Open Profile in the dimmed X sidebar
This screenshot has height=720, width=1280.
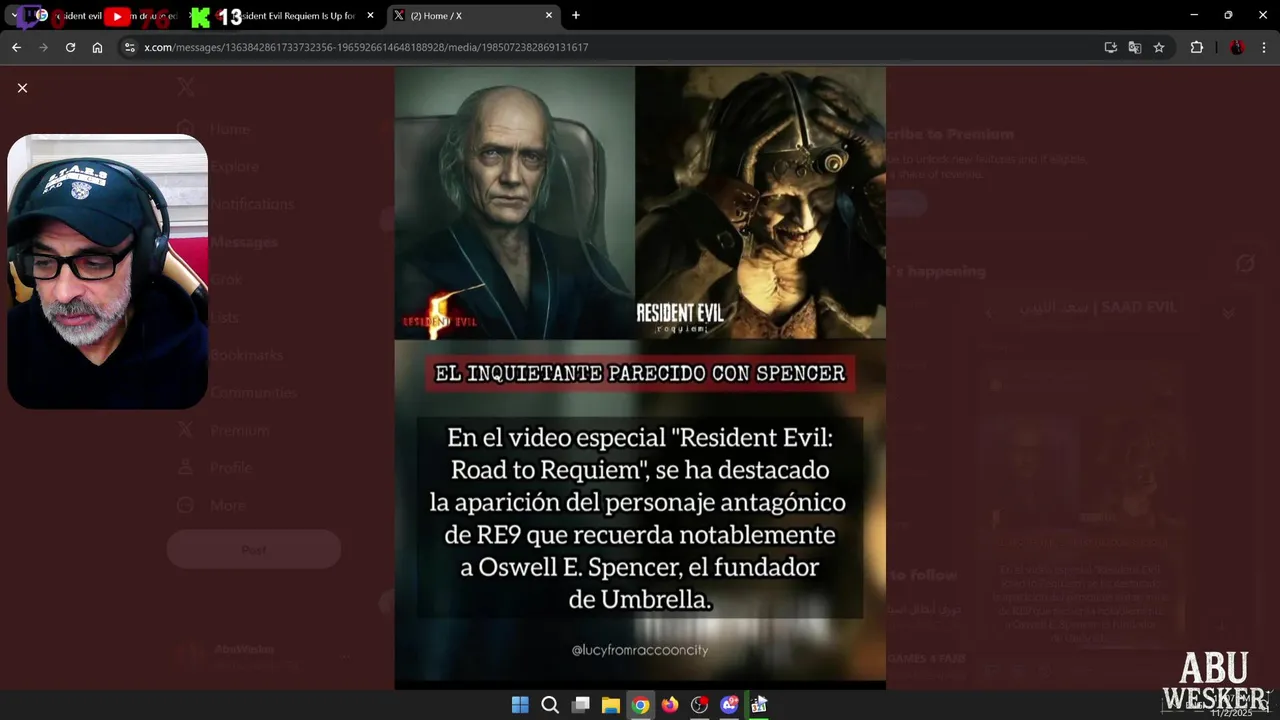tap(214, 468)
